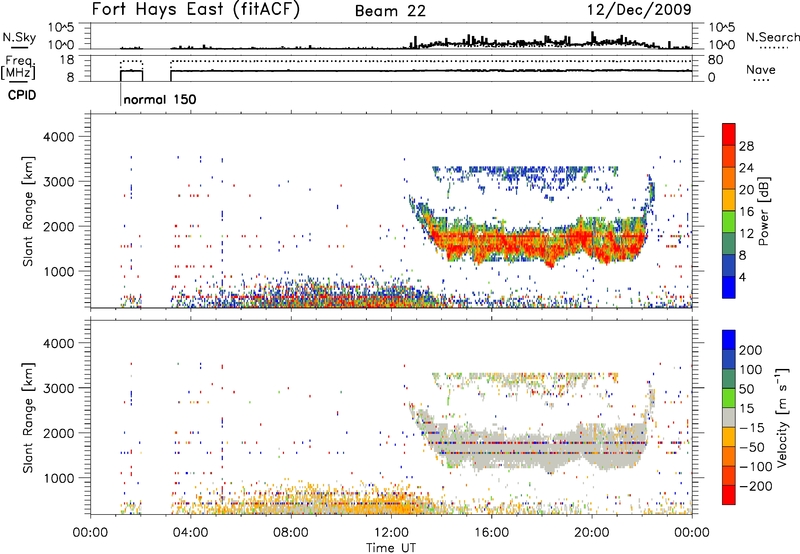The height and width of the screenshot is (554, 800).
Task: Click the '08:00' time axis tick label
Action: 291,533
